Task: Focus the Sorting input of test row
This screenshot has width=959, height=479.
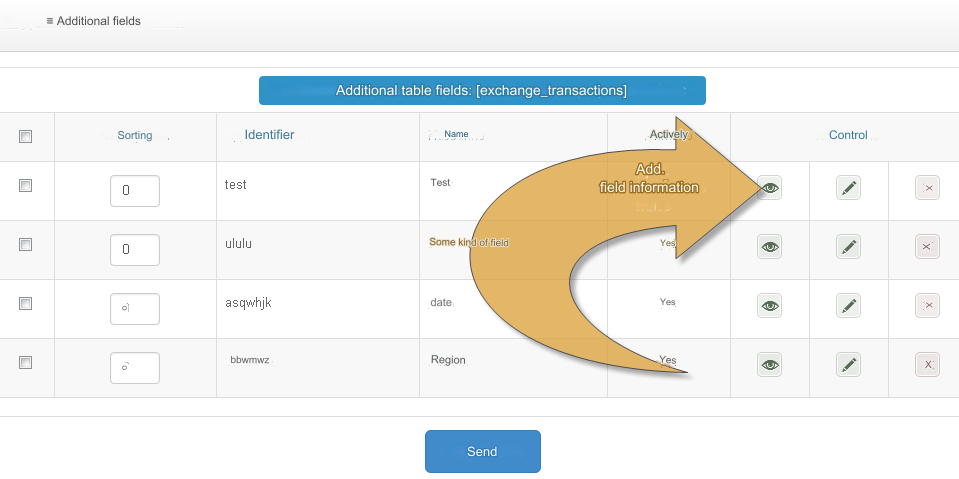Action: pos(135,191)
